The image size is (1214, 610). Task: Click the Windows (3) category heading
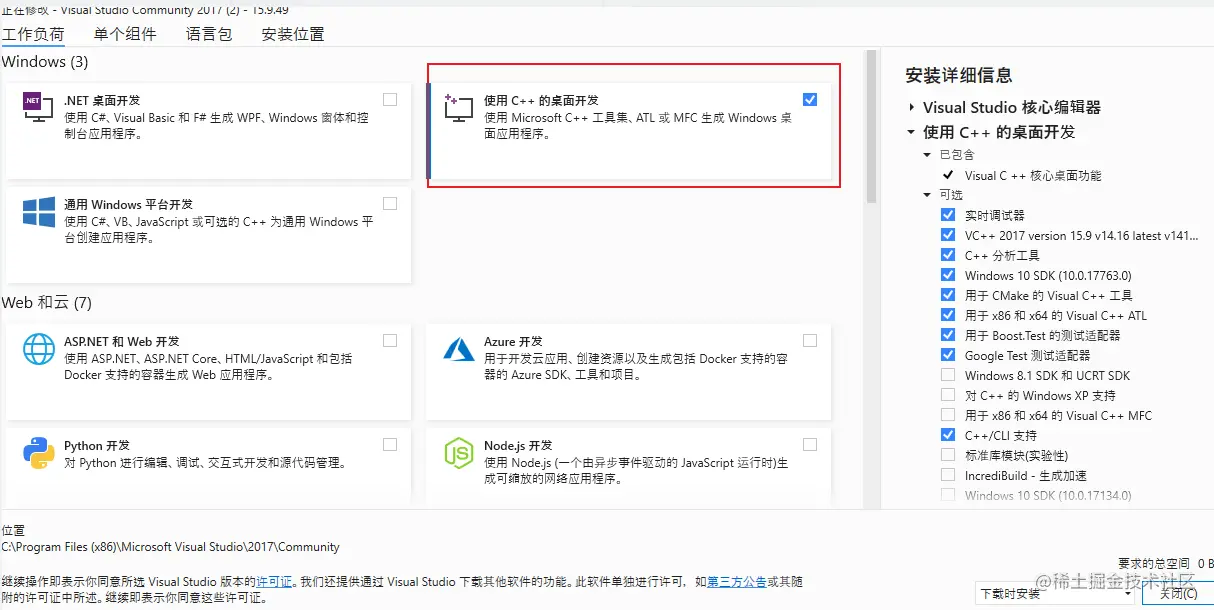45,62
